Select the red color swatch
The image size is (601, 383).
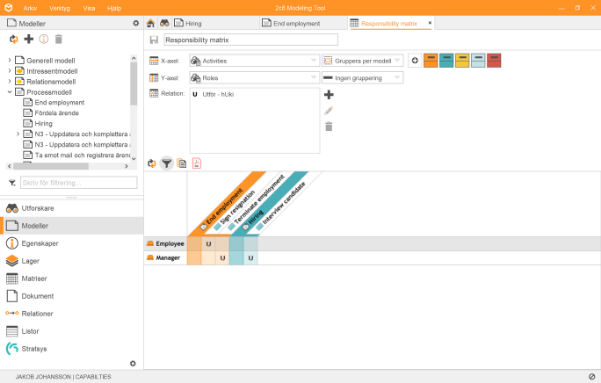point(494,61)
